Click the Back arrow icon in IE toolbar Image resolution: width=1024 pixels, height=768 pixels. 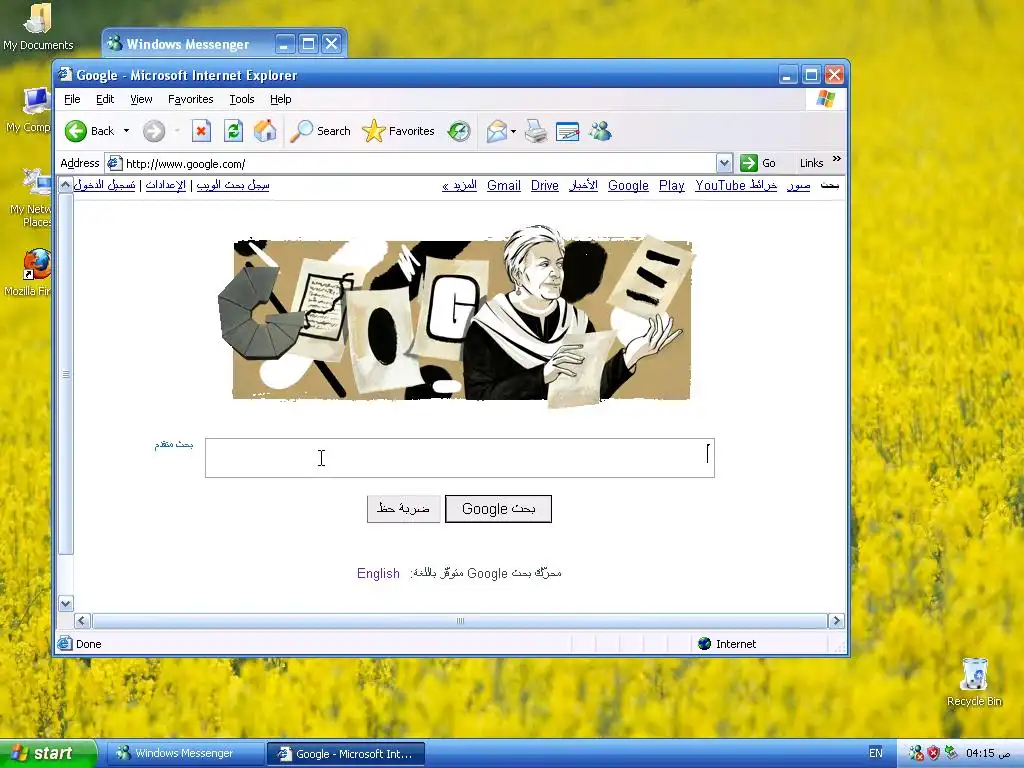(x=76, y=131)
